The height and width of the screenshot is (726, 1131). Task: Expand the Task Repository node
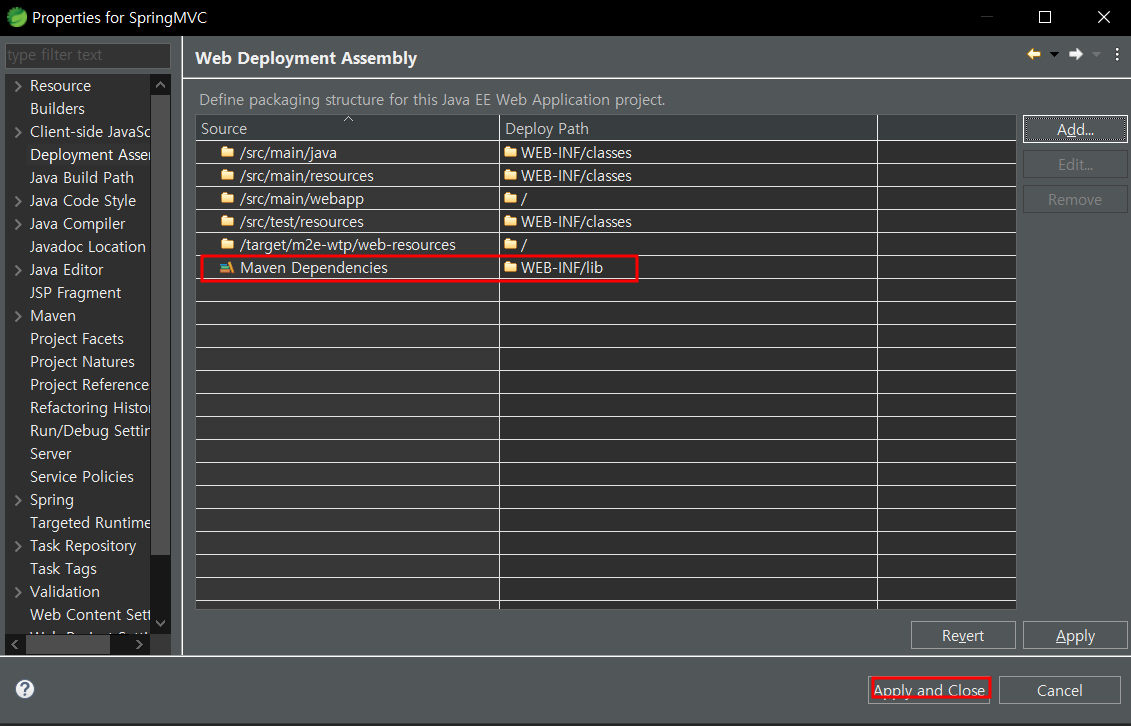coord(18,546)
